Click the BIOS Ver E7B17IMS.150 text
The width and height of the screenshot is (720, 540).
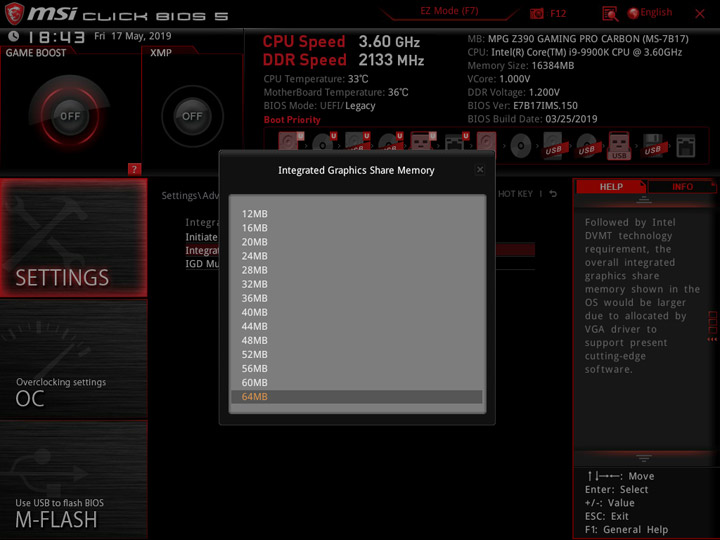pos(523,106)
